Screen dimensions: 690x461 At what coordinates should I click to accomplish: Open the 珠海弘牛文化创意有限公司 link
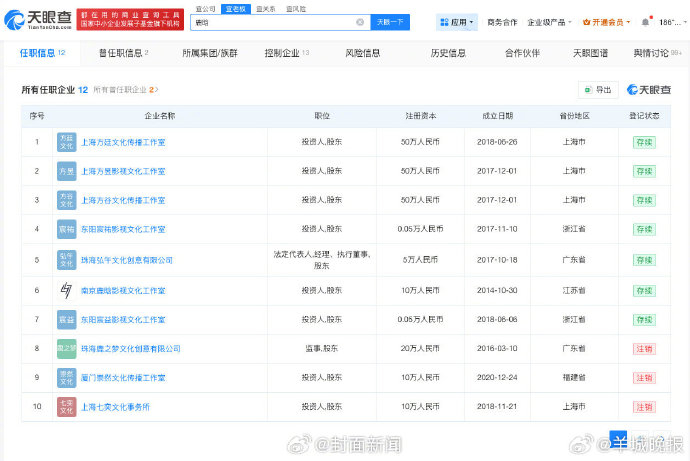127,259
